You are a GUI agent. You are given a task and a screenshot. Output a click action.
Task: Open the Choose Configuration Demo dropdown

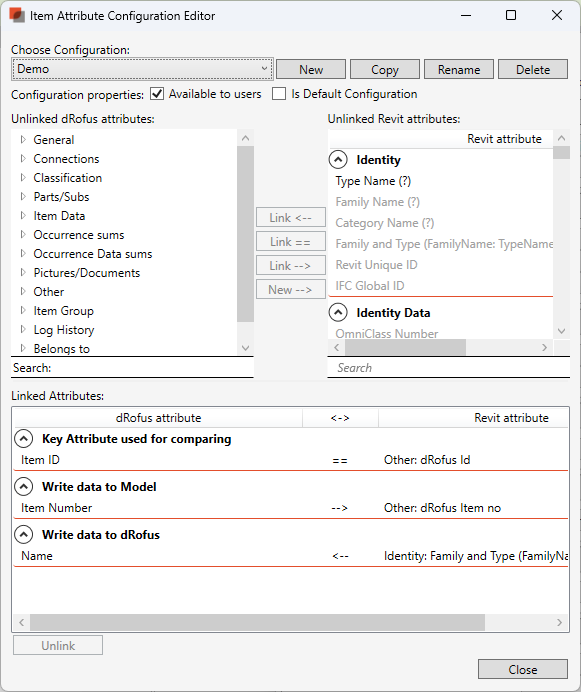pos(142,69)
